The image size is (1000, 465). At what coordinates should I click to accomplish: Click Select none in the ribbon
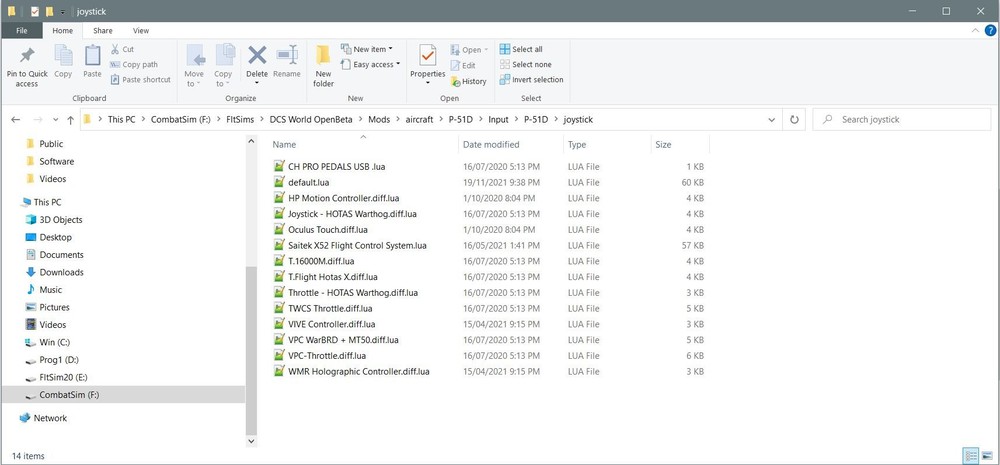[x=526, y=64]
